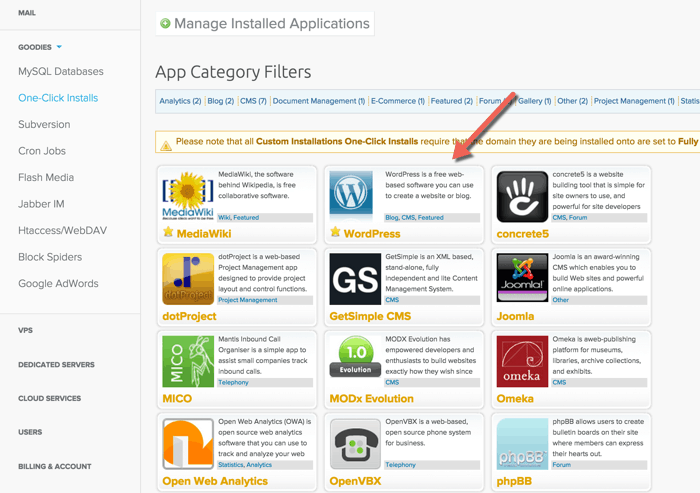Click 'Wiki, Featured' tags under MediaWiki

point(238,217)
